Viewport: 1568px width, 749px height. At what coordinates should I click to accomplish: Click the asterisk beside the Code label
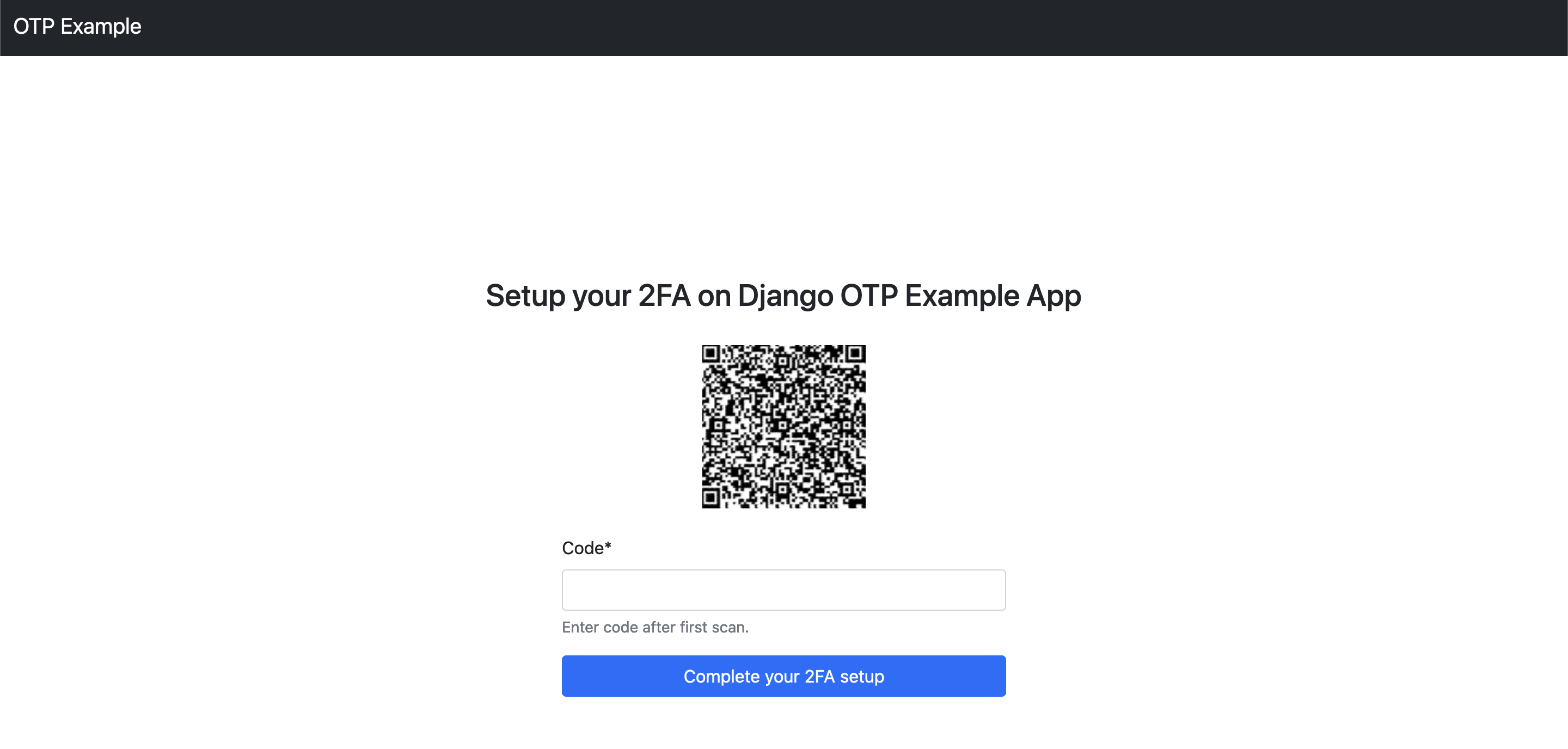(608, 546)
